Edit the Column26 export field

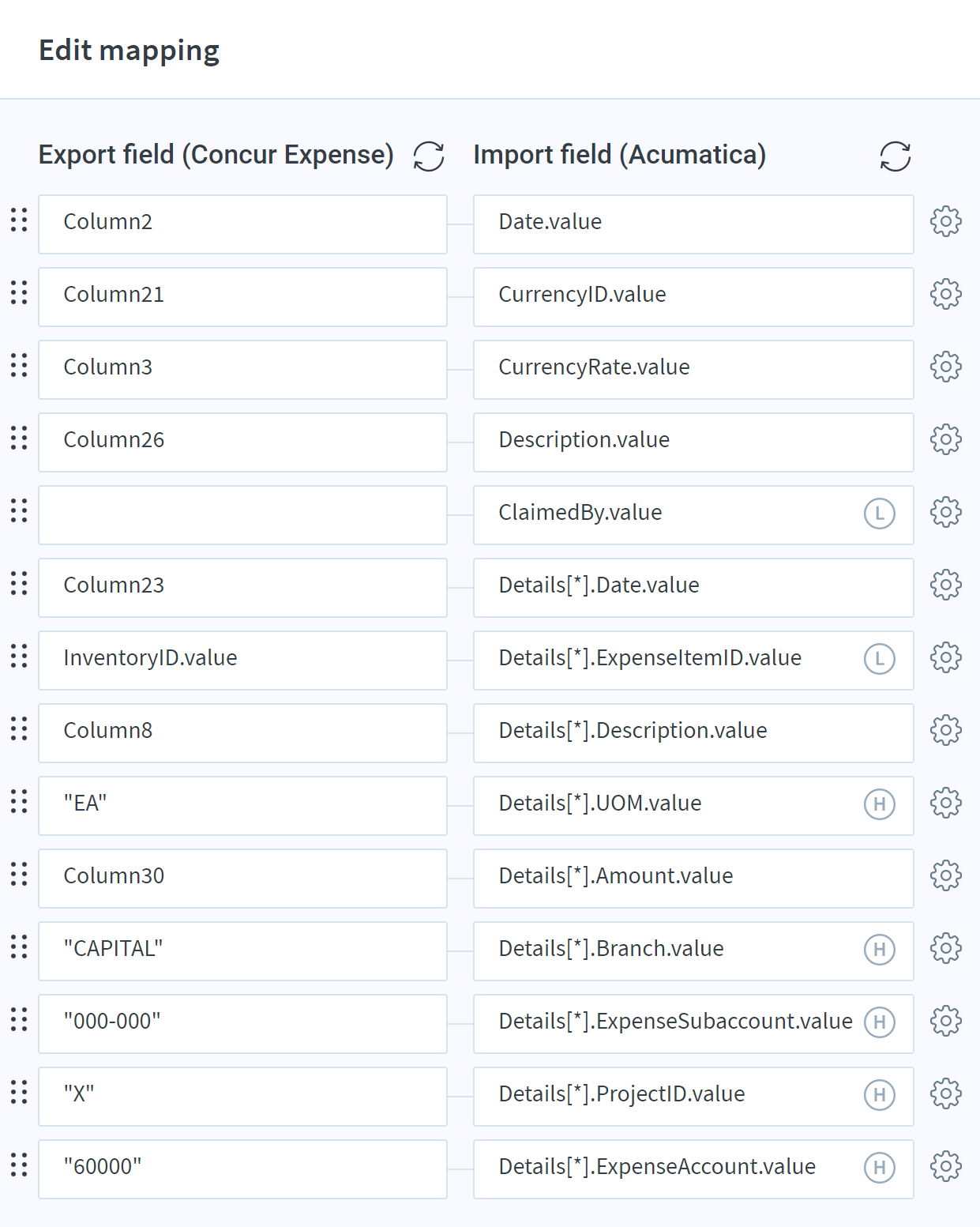tap(242, 442)
